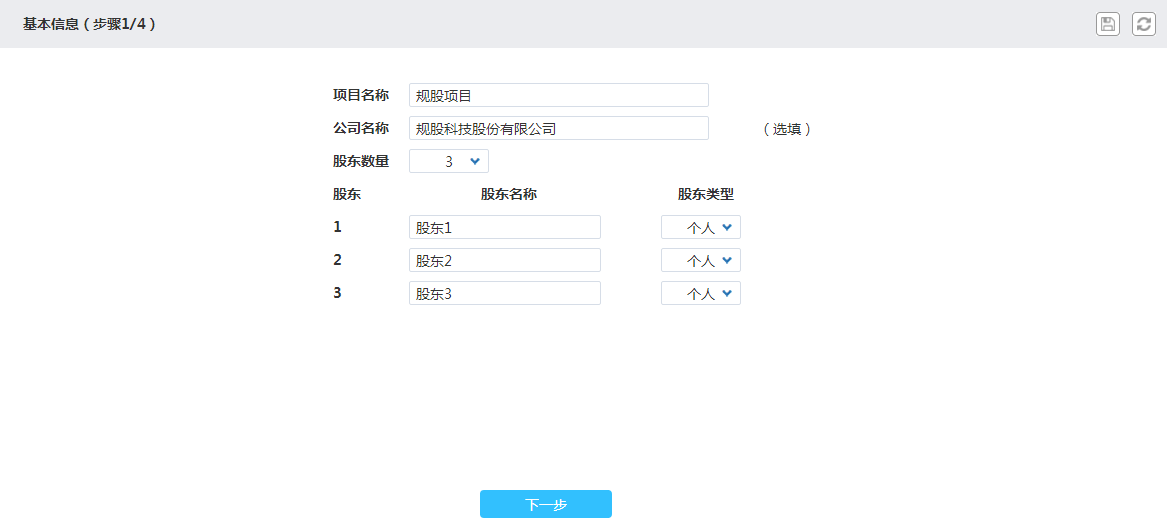Click the 股东名称 column header
1167x530 pixels.
point(509,194)
